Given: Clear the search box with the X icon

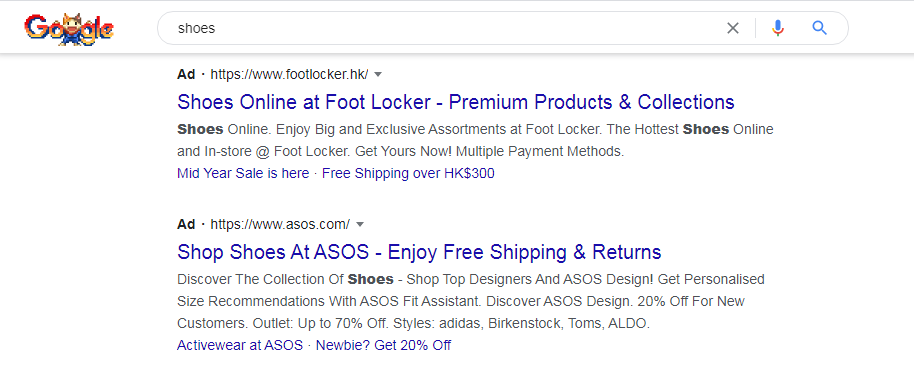Looking at the screenshot, I should pyautogui.click(x=733, y=28).
